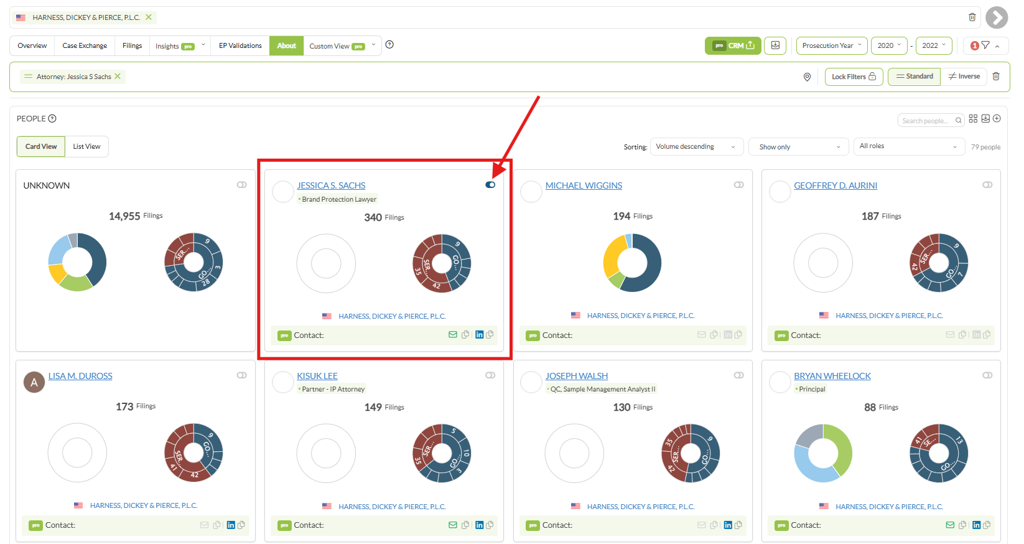Click the green CRM export button
Viewport: 1024px width, 544px height.
click(733, 46)
